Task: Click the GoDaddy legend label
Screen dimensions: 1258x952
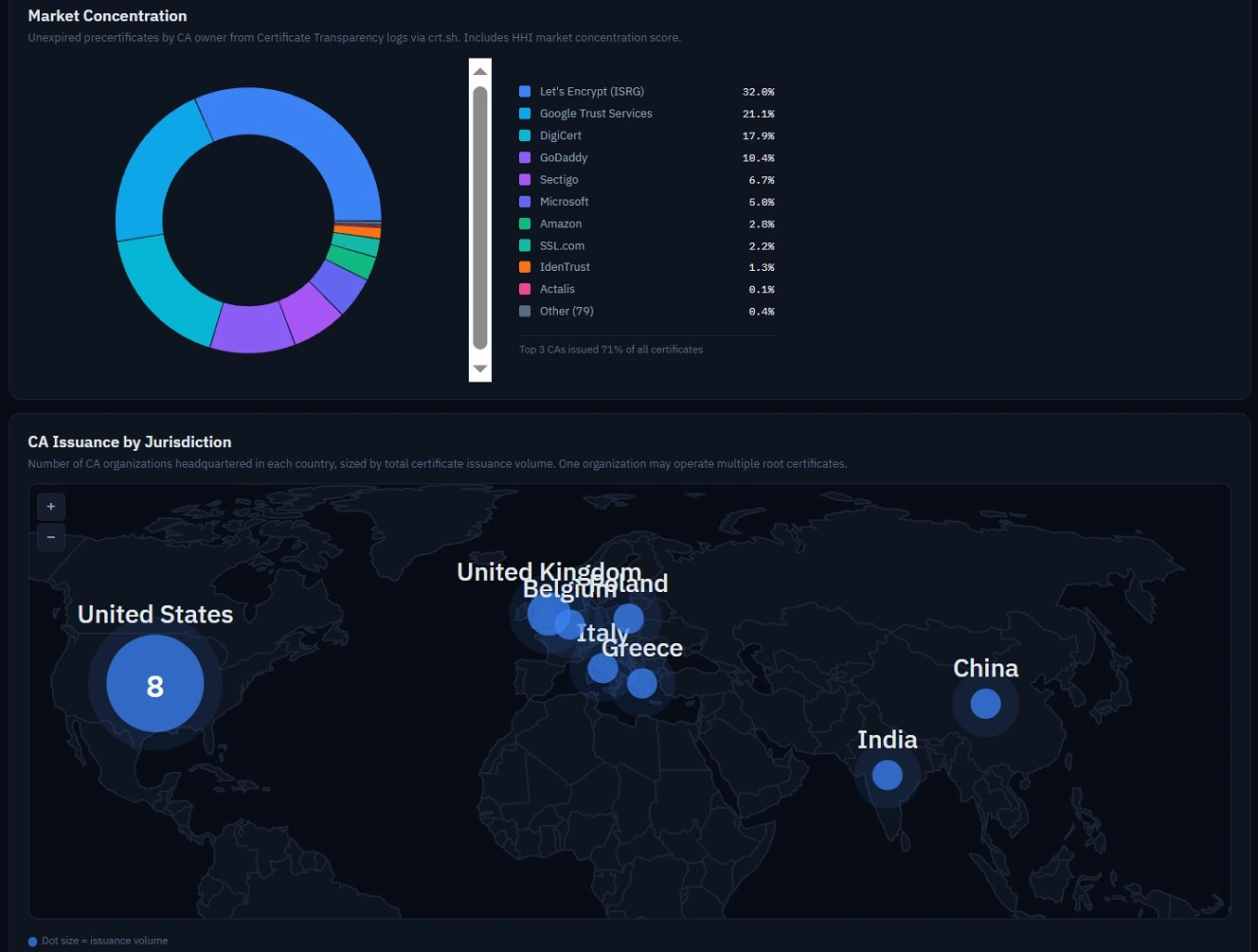Action: [564, 157]
